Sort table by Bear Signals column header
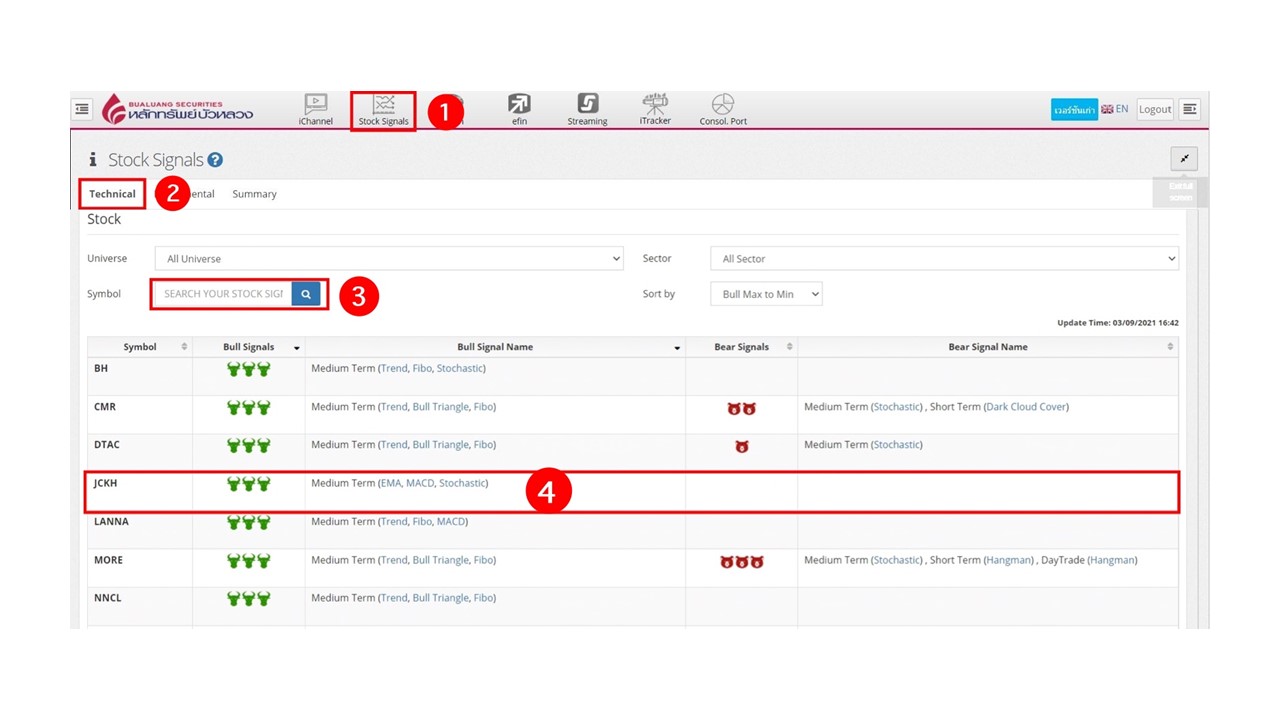1280x720 pixels. tap(741, 347)
